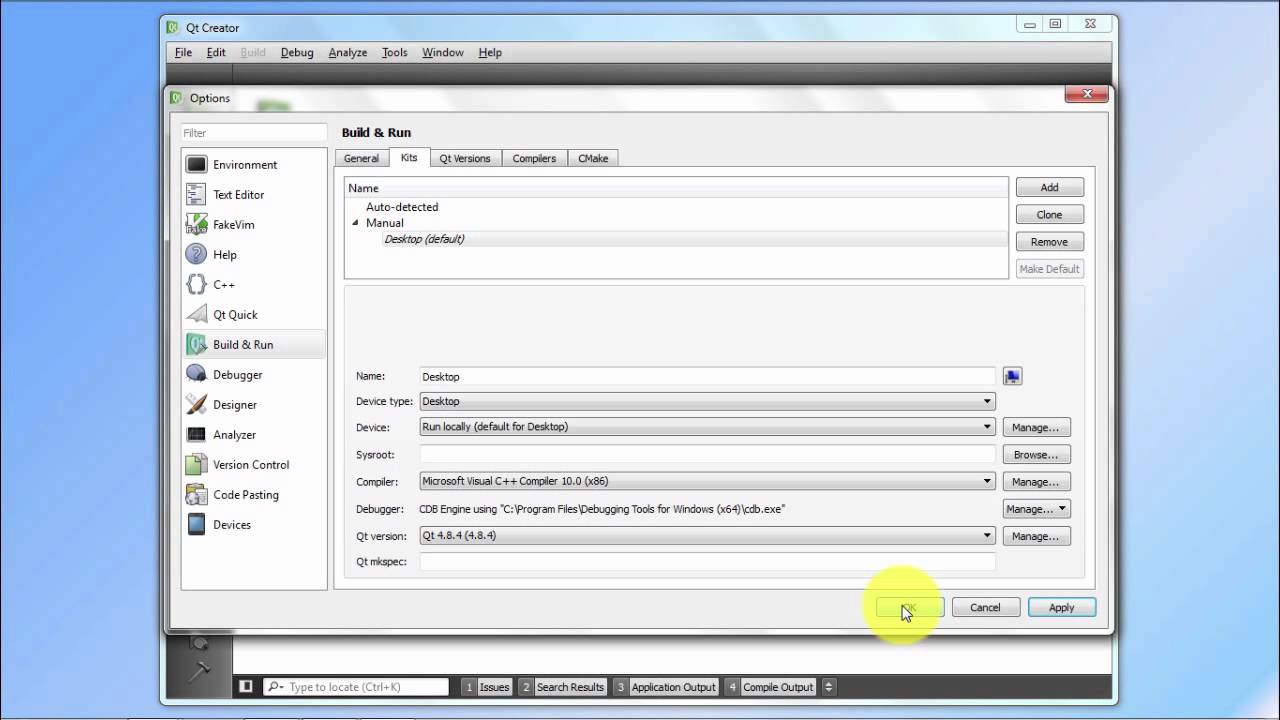Open the Window menu
The height and width of the screenshot is (720, 1280).
point(442,52)
